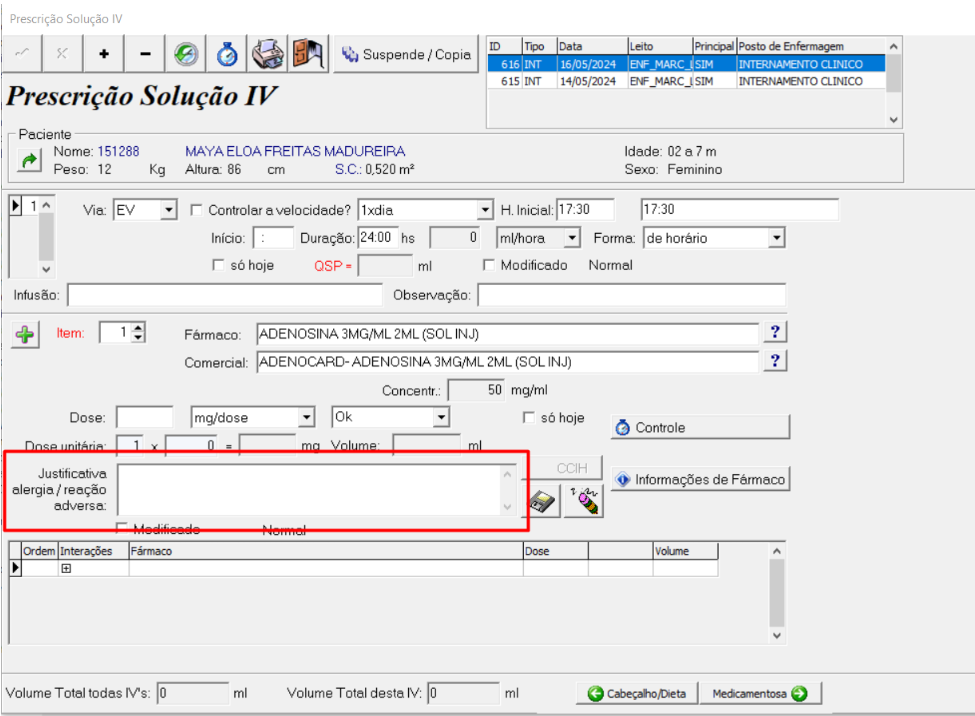Click the question mark beside Fármaco field
Screen dimensions: 975x716
click(x=775, y=332)
